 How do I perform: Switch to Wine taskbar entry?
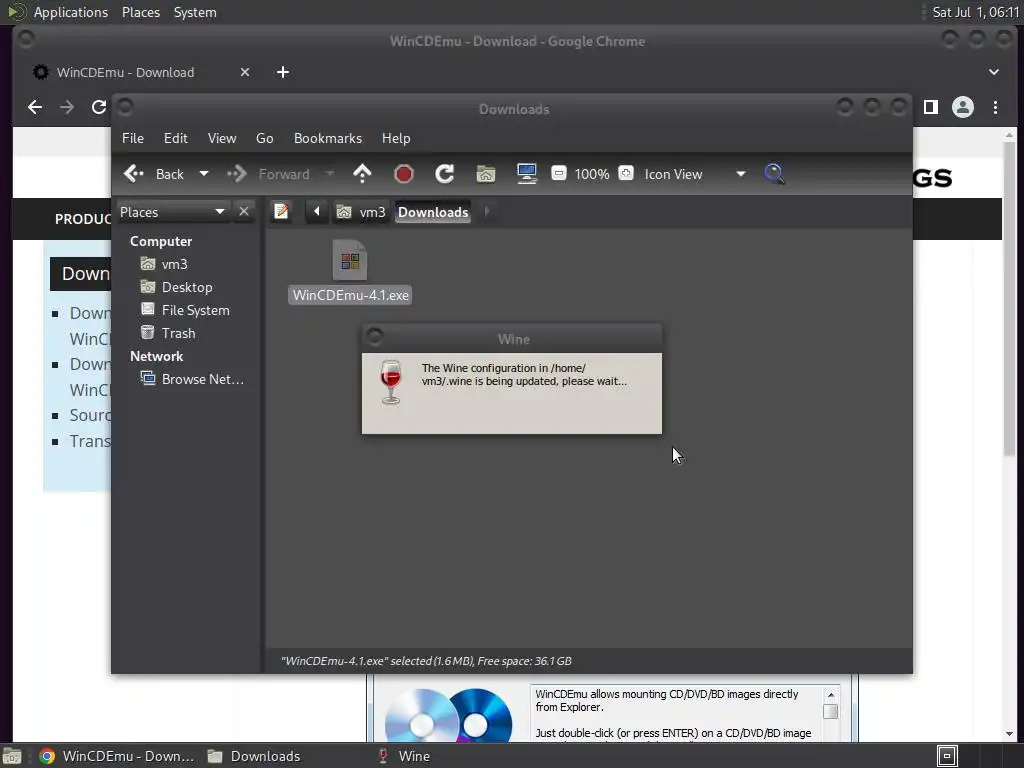405,756
